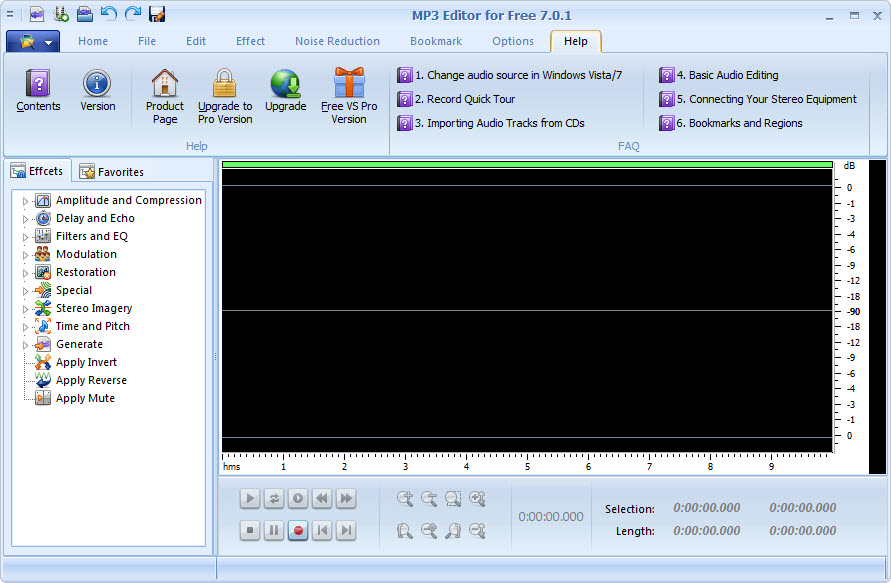Open the Bookmark ribbon tab

pos(436,41)
